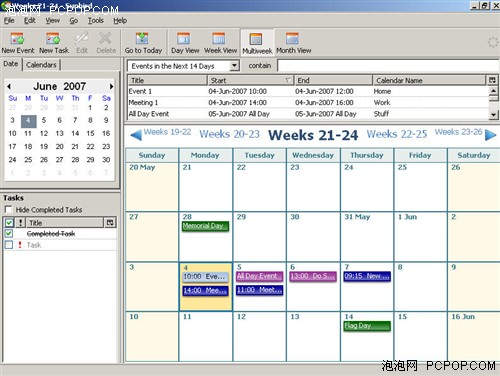Select the 10:00 Eve... event on June 4
Viewport: 500px width, 376px height.
tap(205, 277)
